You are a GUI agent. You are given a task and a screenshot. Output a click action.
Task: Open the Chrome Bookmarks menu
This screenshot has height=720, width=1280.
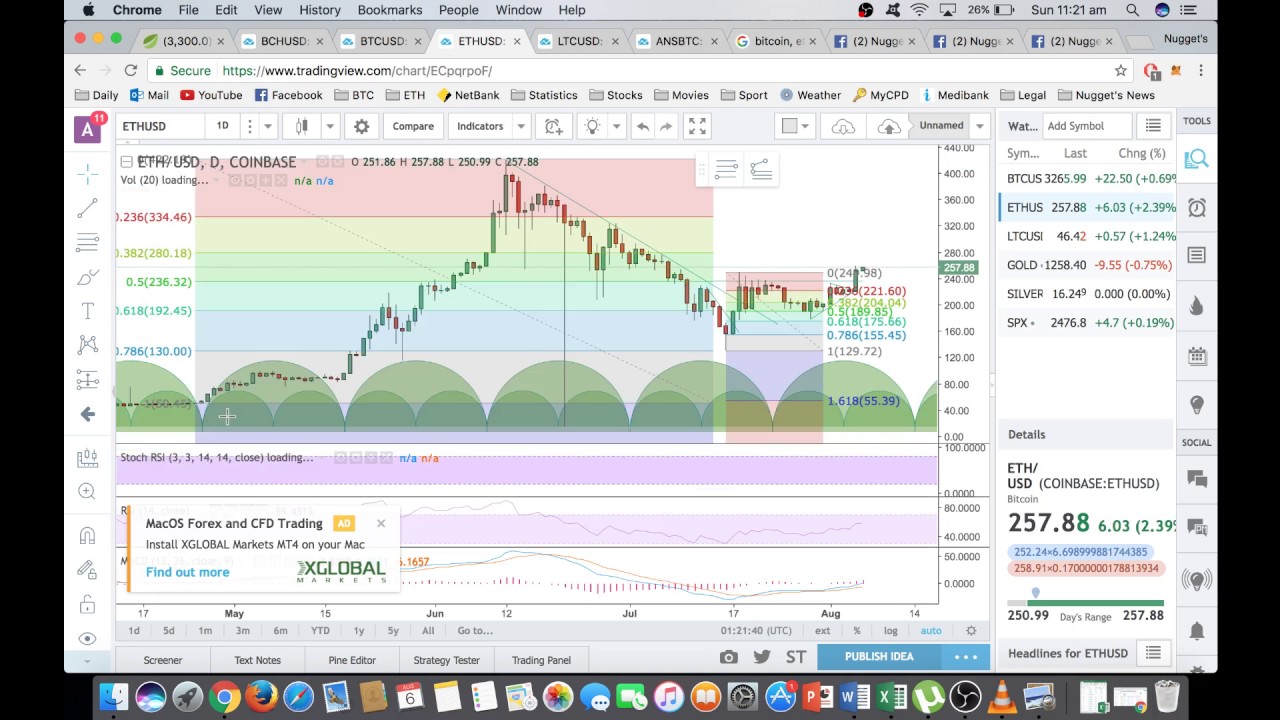[389, 10]
